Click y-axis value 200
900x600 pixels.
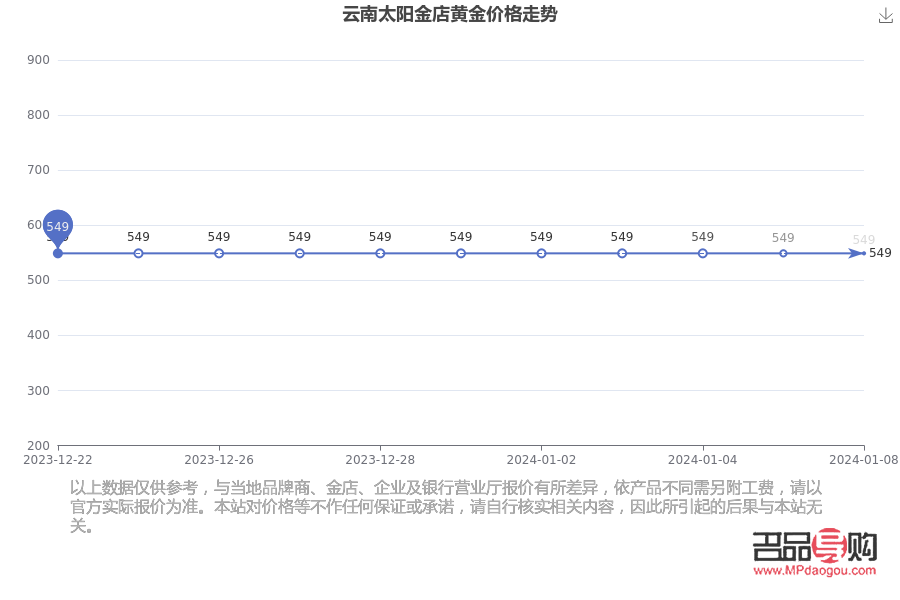click(38, 446)
